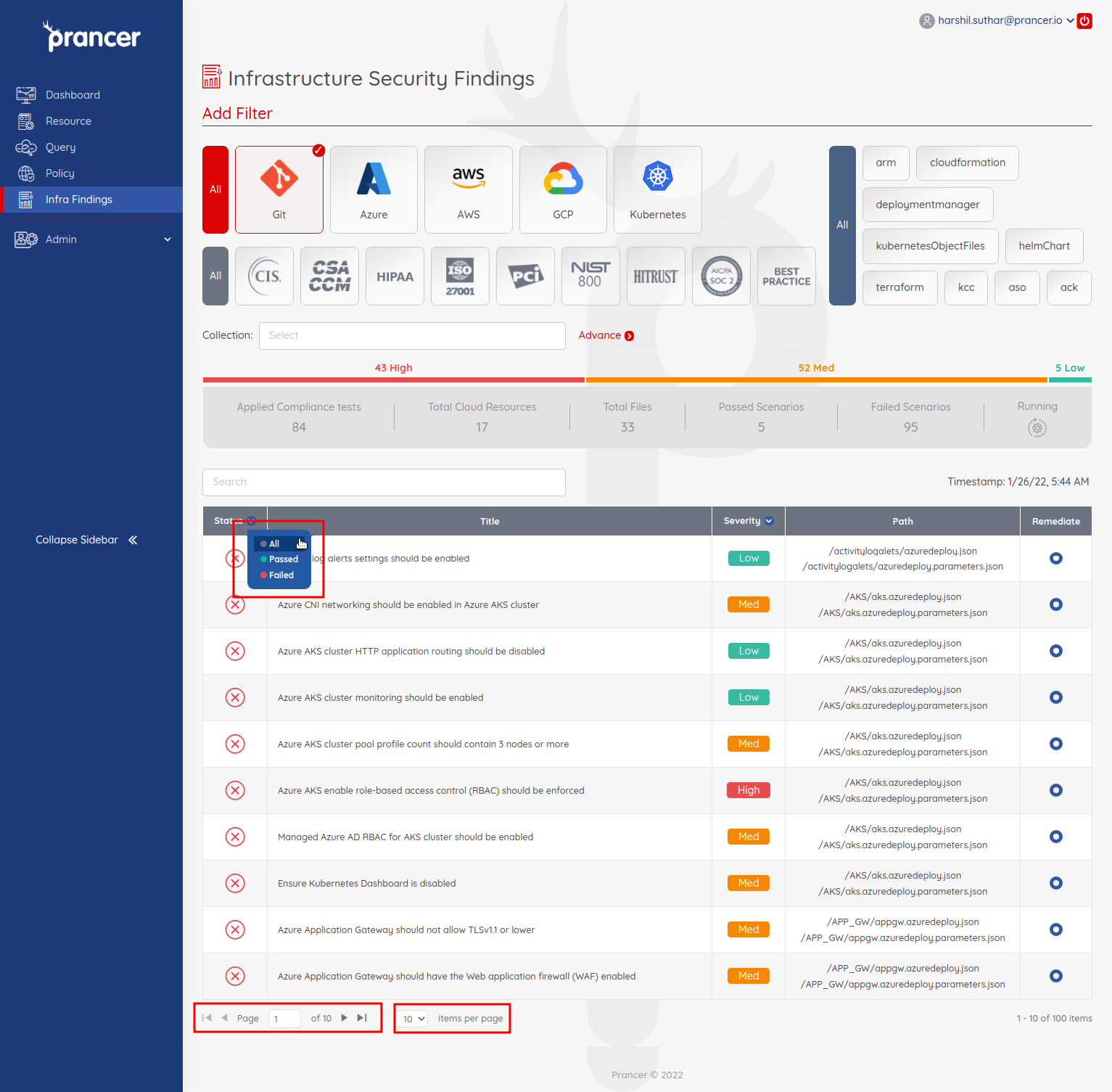Click the failed status icon for AKS monitoring row
Screen dimensions: 1112x1092
coord(235,697)
